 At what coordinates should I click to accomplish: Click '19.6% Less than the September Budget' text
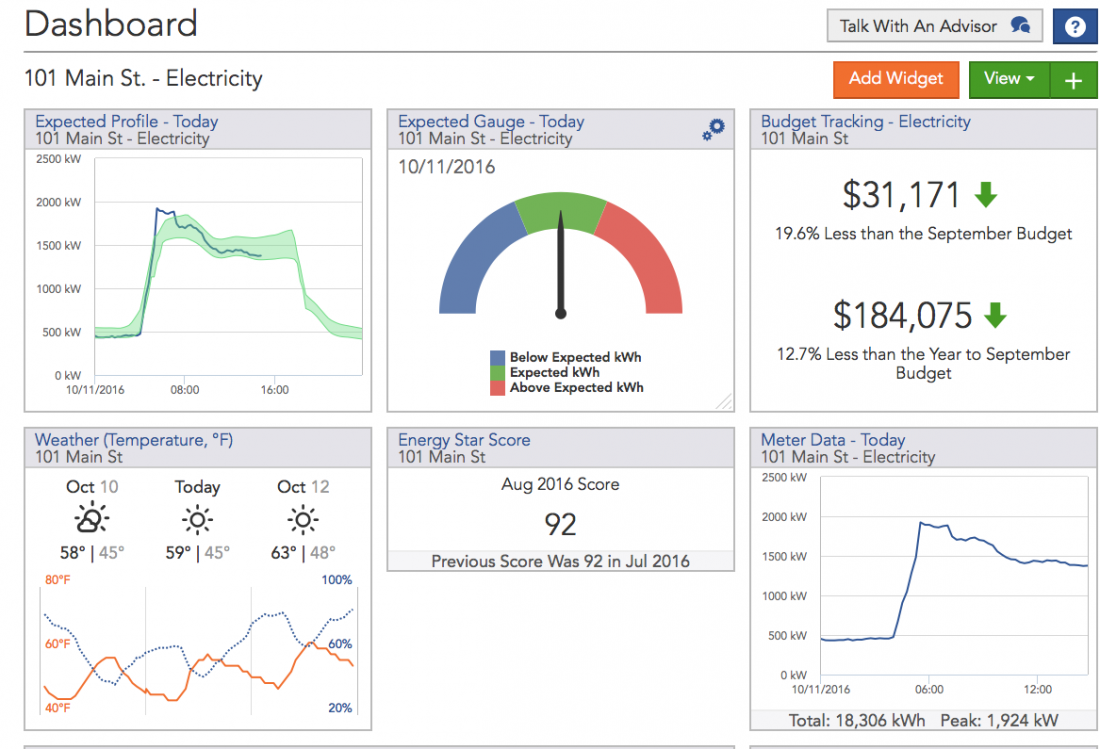tap(923, 234)
